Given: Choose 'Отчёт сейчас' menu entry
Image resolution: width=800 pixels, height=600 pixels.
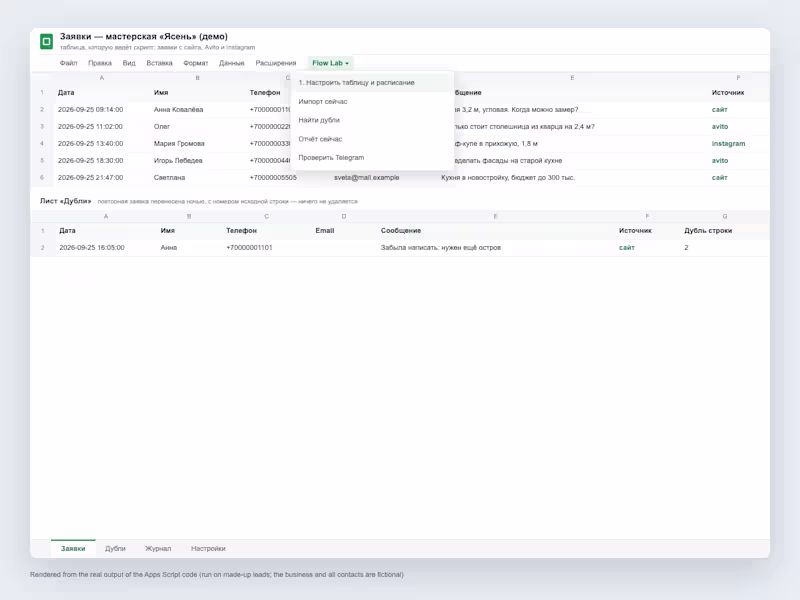Looking at the screenshot, I should (x=372, y=139).
